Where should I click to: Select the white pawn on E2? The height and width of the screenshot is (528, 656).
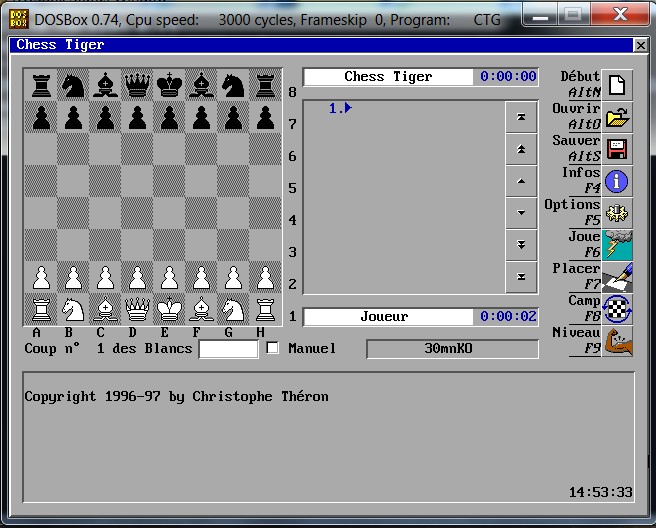point(169,277)
